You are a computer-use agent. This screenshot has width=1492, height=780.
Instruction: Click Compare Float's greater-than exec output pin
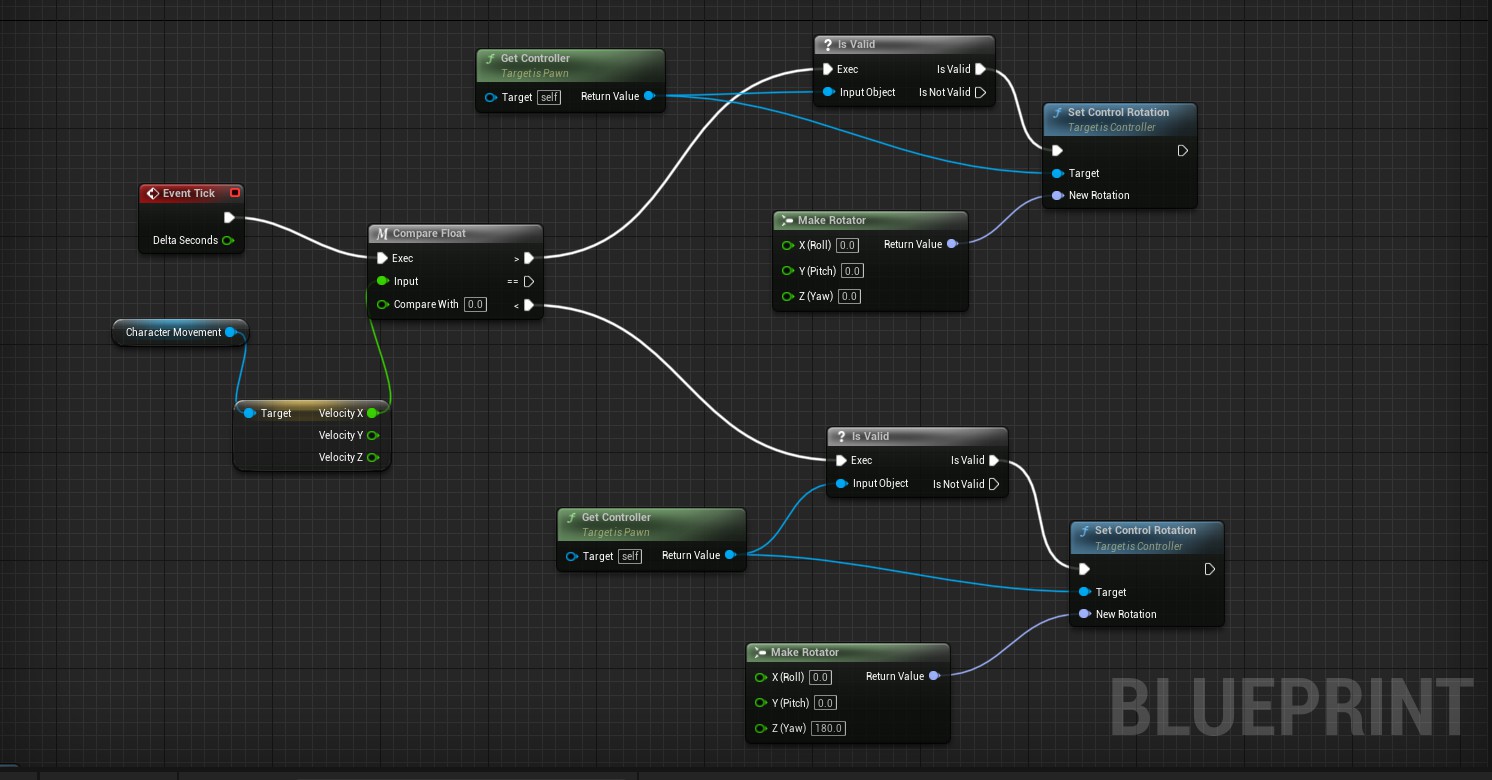528,258
